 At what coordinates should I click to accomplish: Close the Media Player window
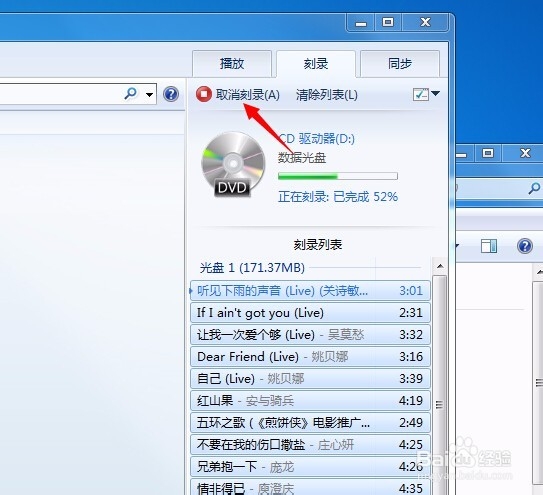(x=425, y=23)
